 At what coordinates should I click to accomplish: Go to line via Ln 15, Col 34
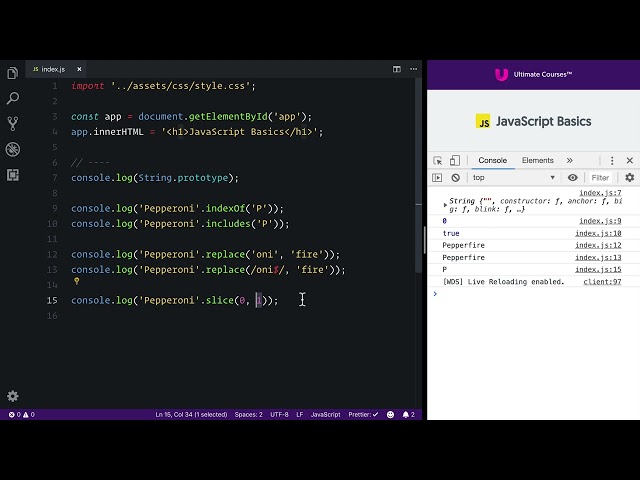coord(191,414)
